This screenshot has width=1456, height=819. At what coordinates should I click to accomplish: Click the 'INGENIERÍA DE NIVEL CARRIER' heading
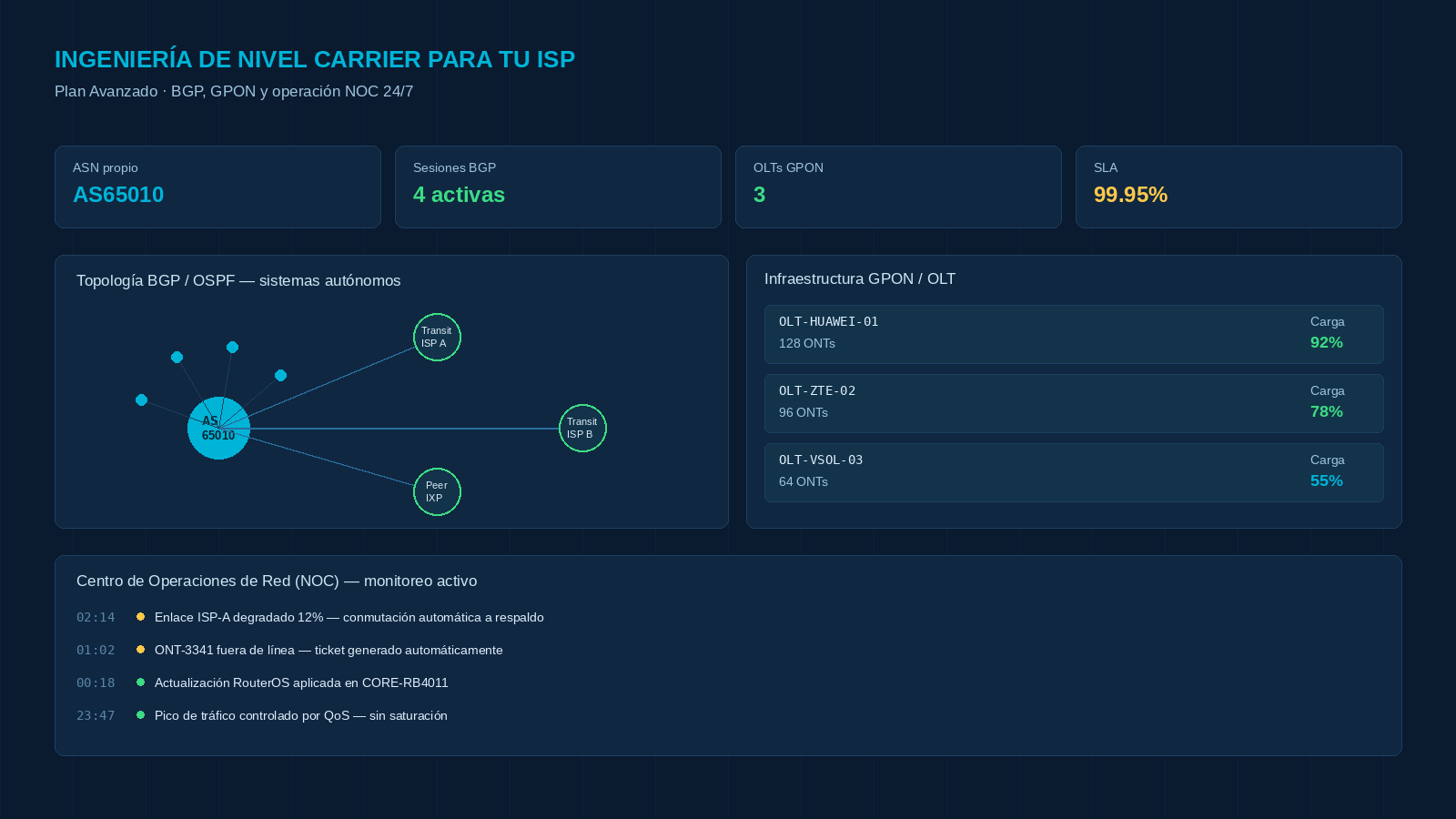(x=315, y=59)
